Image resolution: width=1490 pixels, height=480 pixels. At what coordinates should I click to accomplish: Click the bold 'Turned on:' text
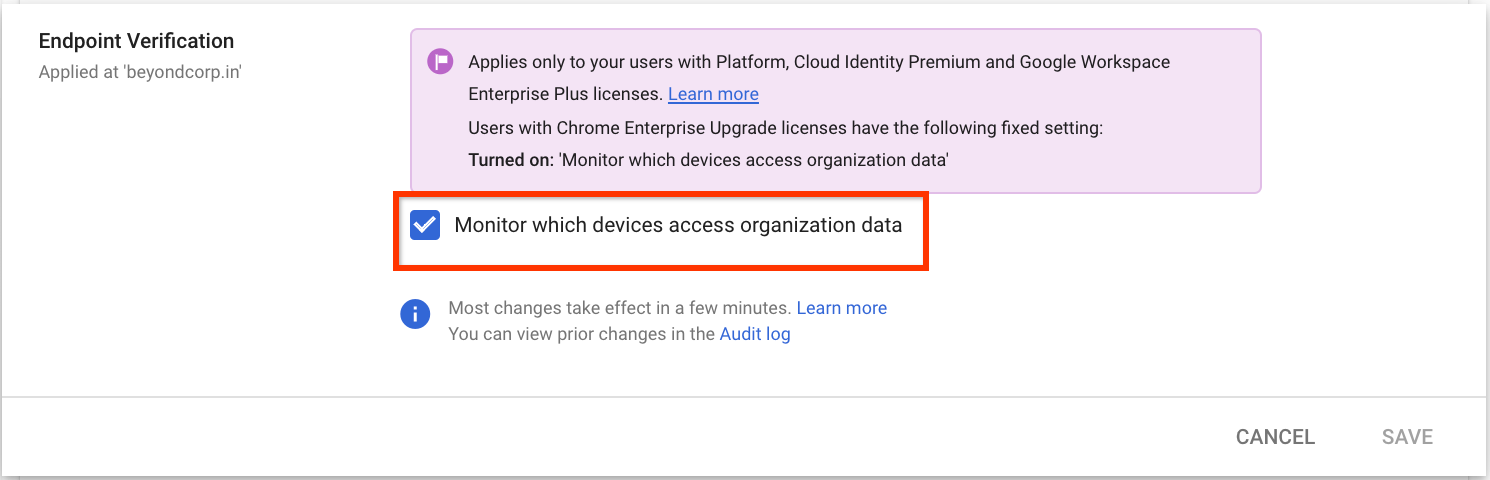pos(510,159)
